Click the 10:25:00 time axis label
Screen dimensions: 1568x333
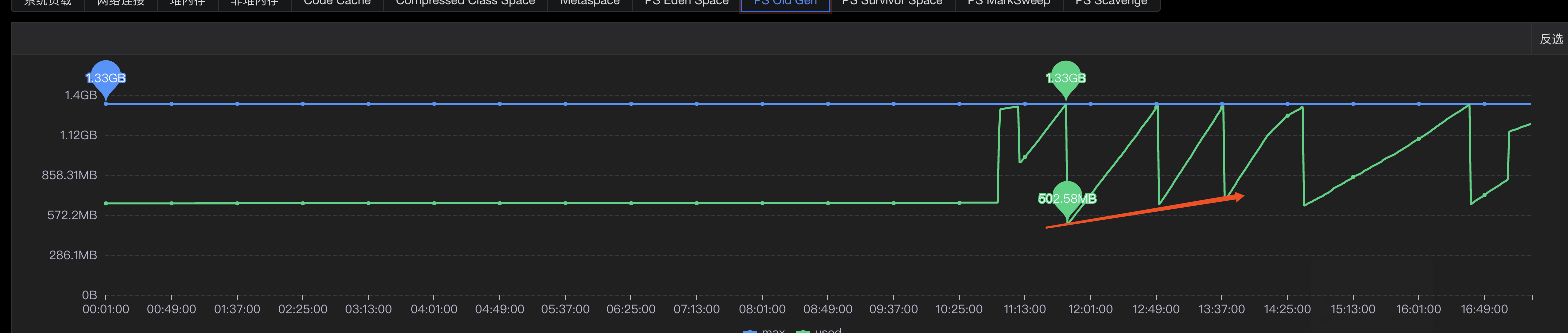click(959, 309)
